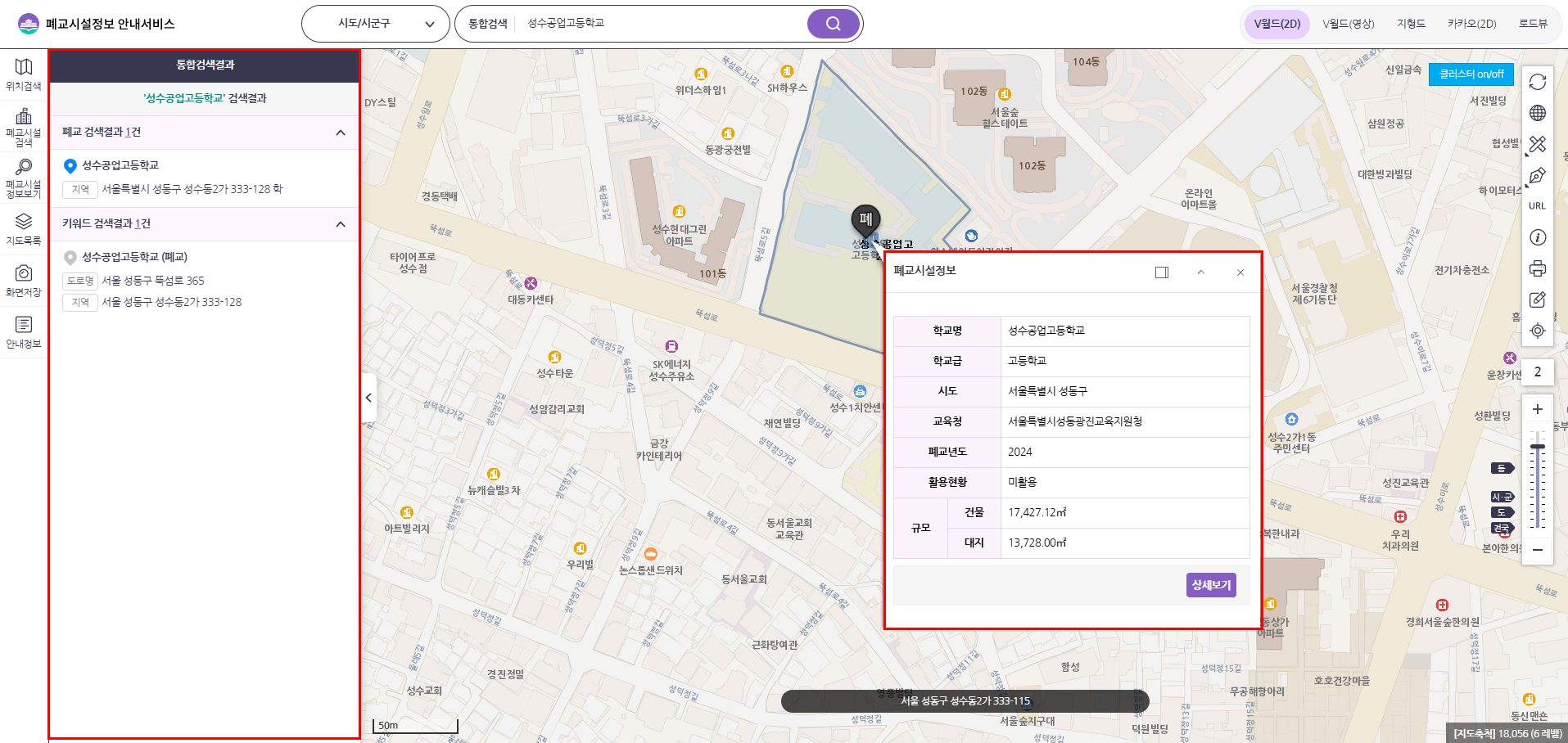Click the 화면저장 camera icon
The width and height of the screenshot is (1568, 743).
(x=24, y=279)
